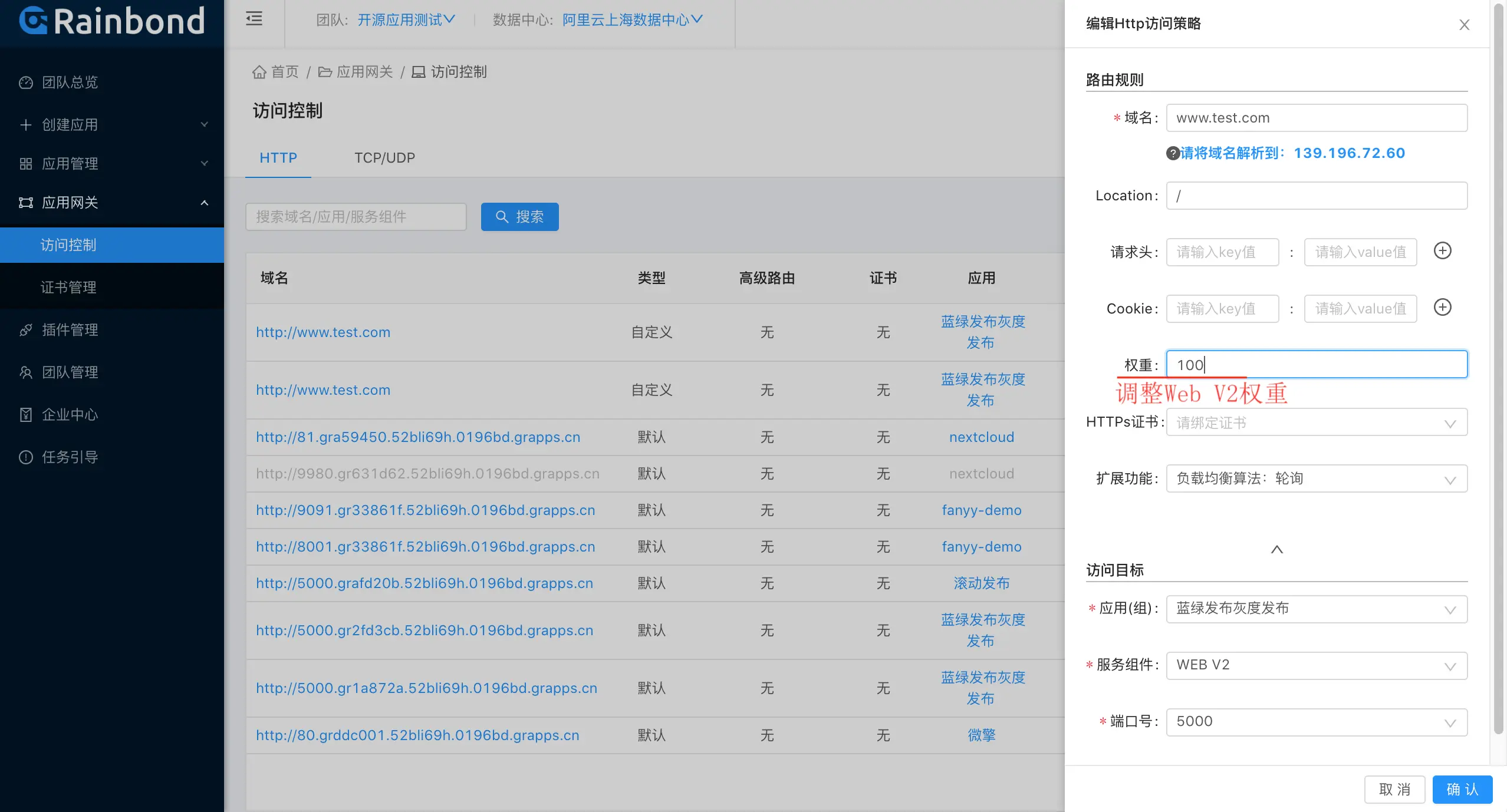Select 证书管理 in the sidebar
1507x812 pixels.
coord(68,288)
